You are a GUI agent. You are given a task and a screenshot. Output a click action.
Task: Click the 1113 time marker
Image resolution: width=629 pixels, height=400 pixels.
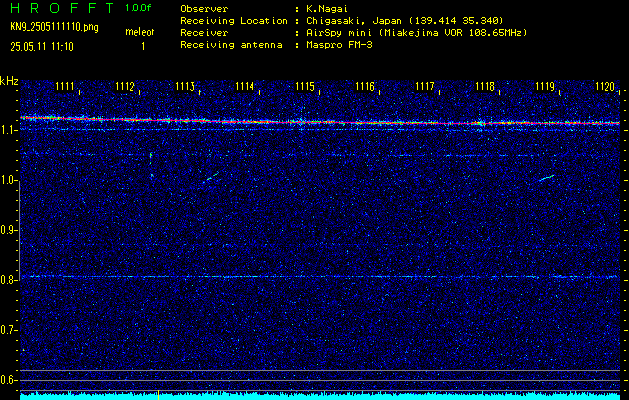pos(185,86)
